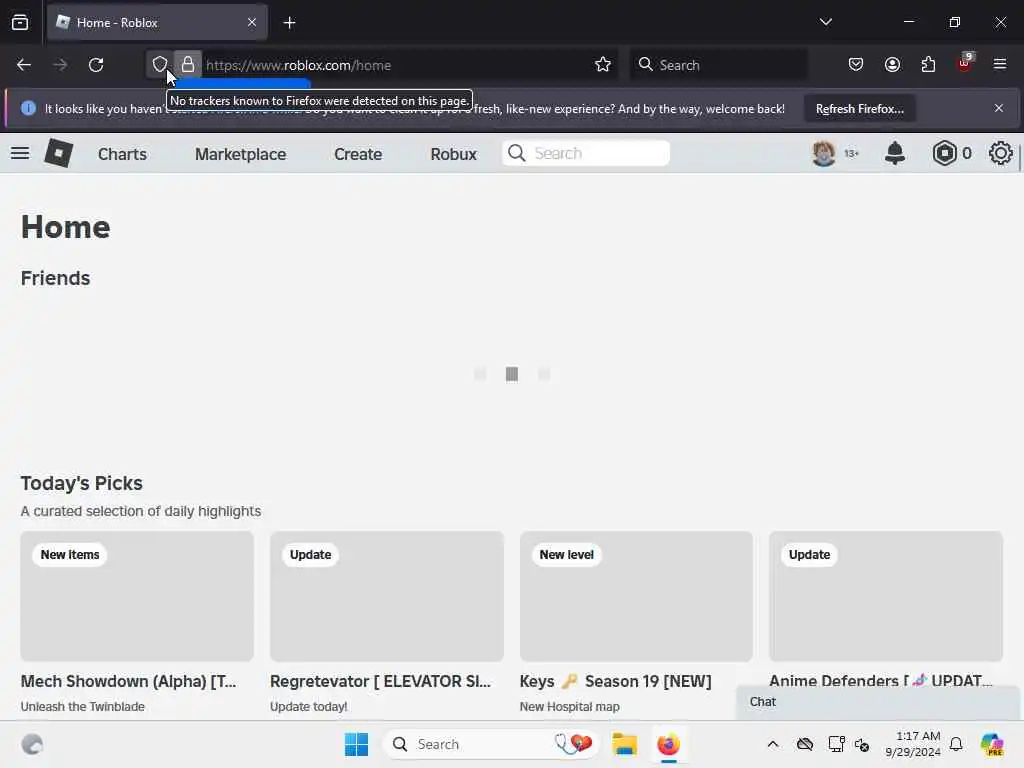Click the Mech Showdown (Alpha) title link

[x=129, y=681]
